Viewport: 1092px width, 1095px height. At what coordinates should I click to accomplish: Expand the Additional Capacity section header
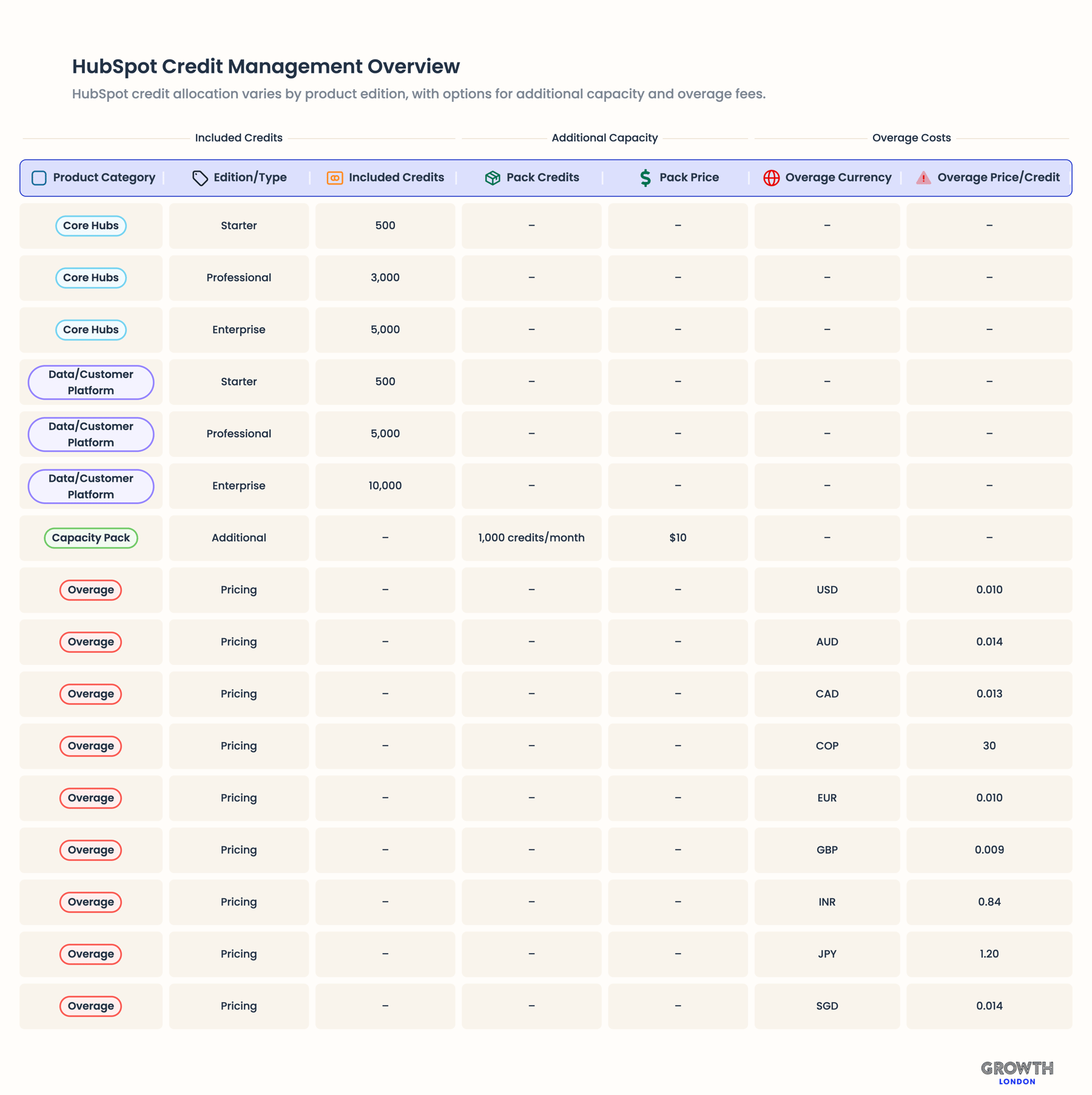pyautogui.click(x=604, y=138)
